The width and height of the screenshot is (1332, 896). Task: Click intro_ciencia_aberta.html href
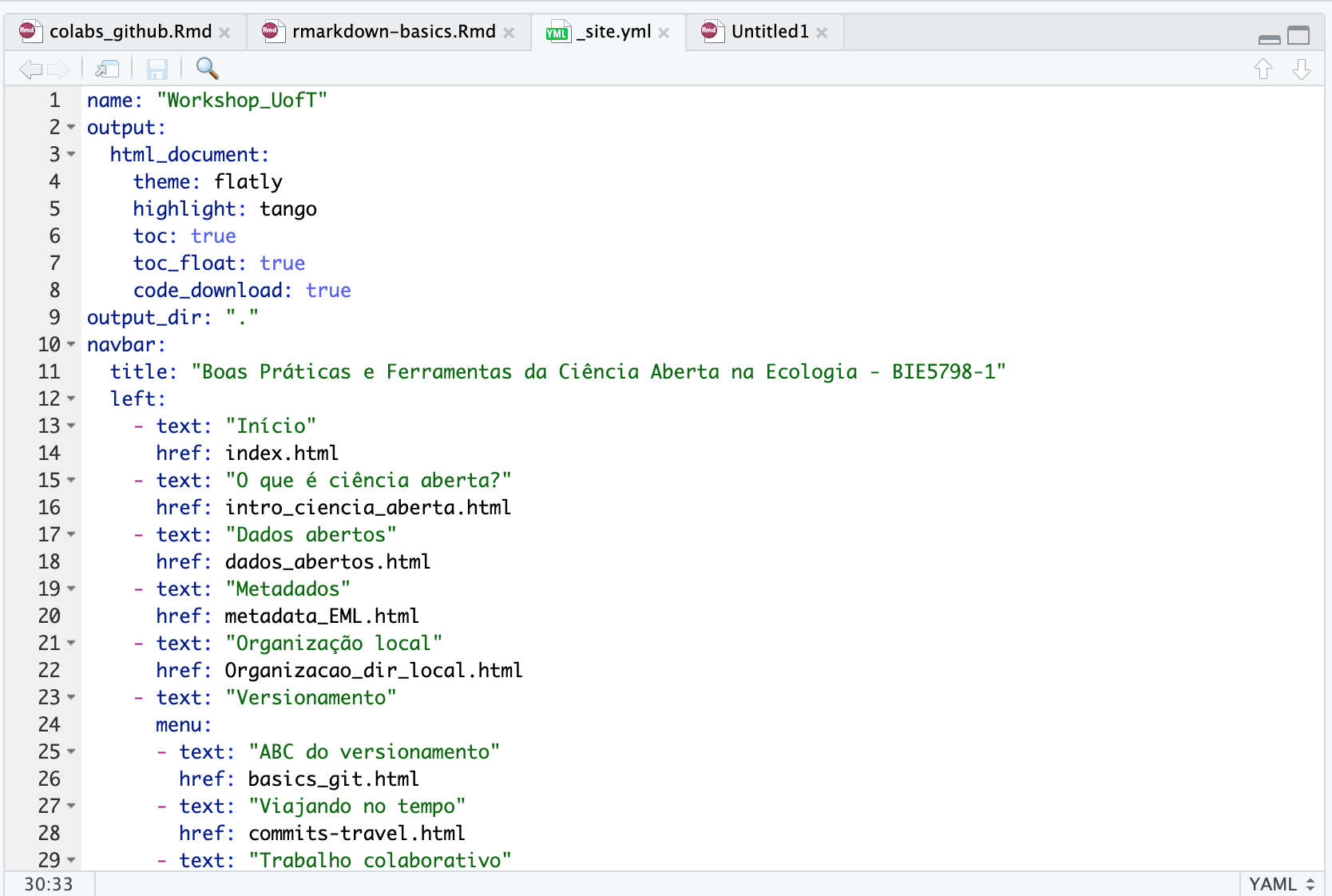(x=368, y=508)
